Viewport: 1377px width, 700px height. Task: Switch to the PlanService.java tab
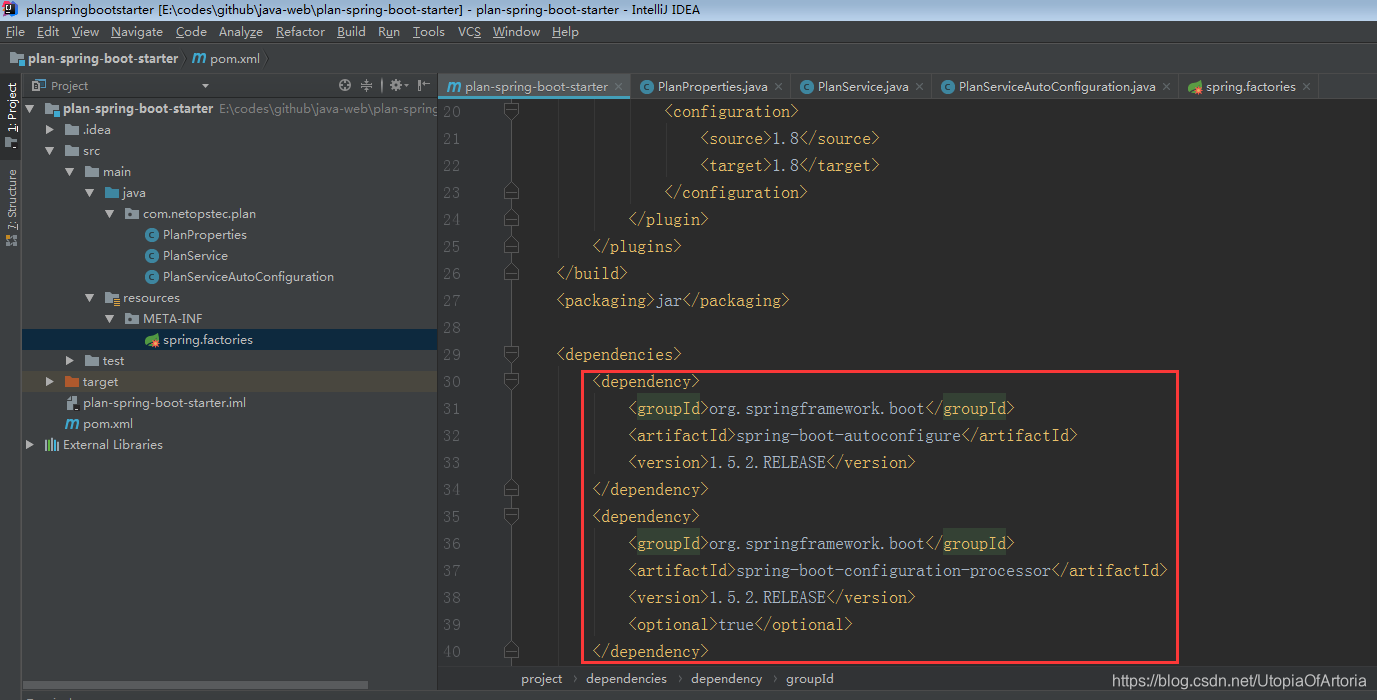861,86
